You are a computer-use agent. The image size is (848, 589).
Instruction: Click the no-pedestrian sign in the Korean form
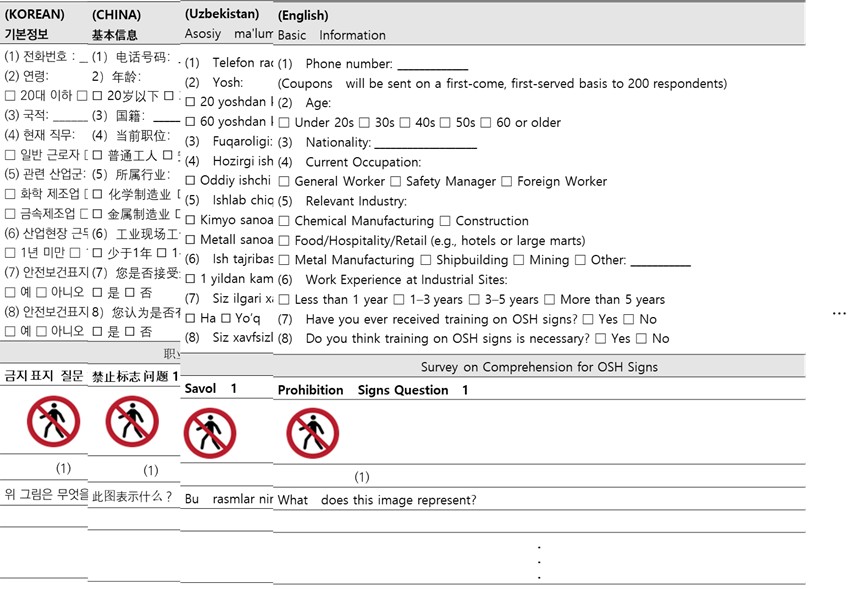coord(53,422)
